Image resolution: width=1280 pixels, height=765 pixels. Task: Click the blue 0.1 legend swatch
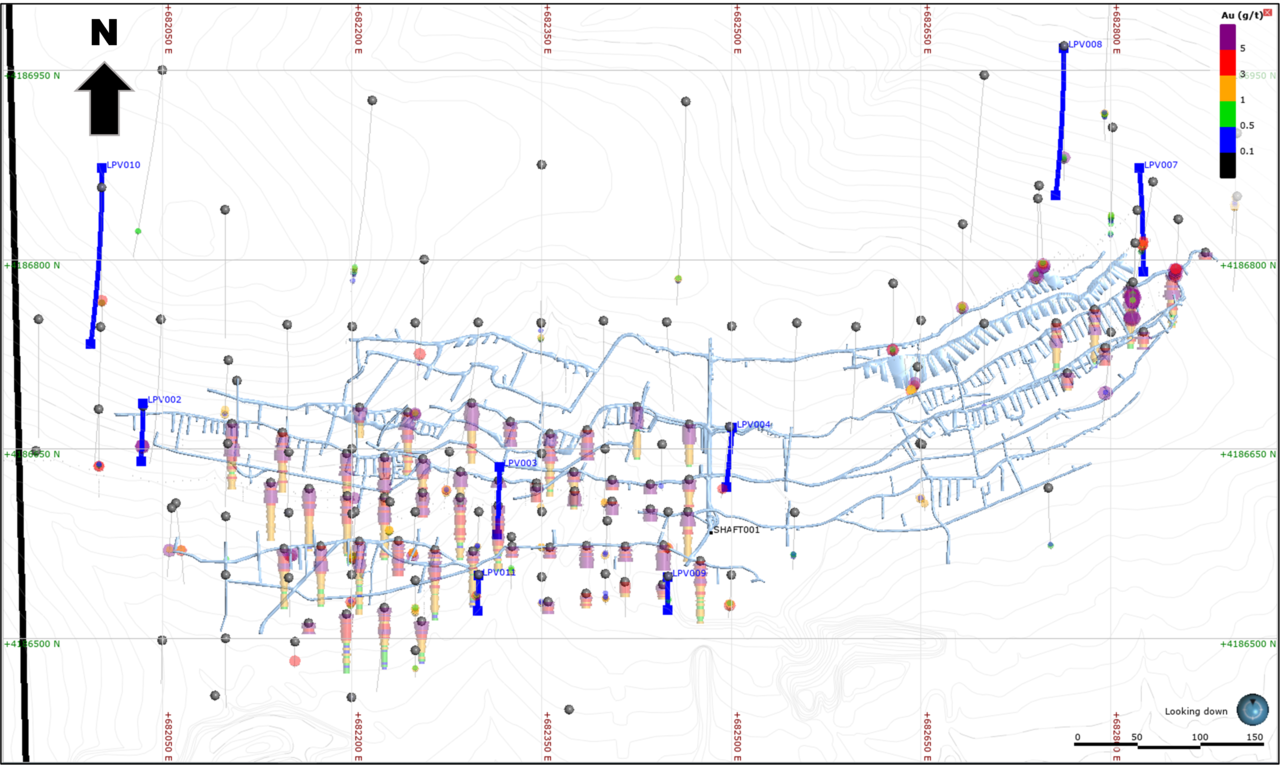(1227, 140)
